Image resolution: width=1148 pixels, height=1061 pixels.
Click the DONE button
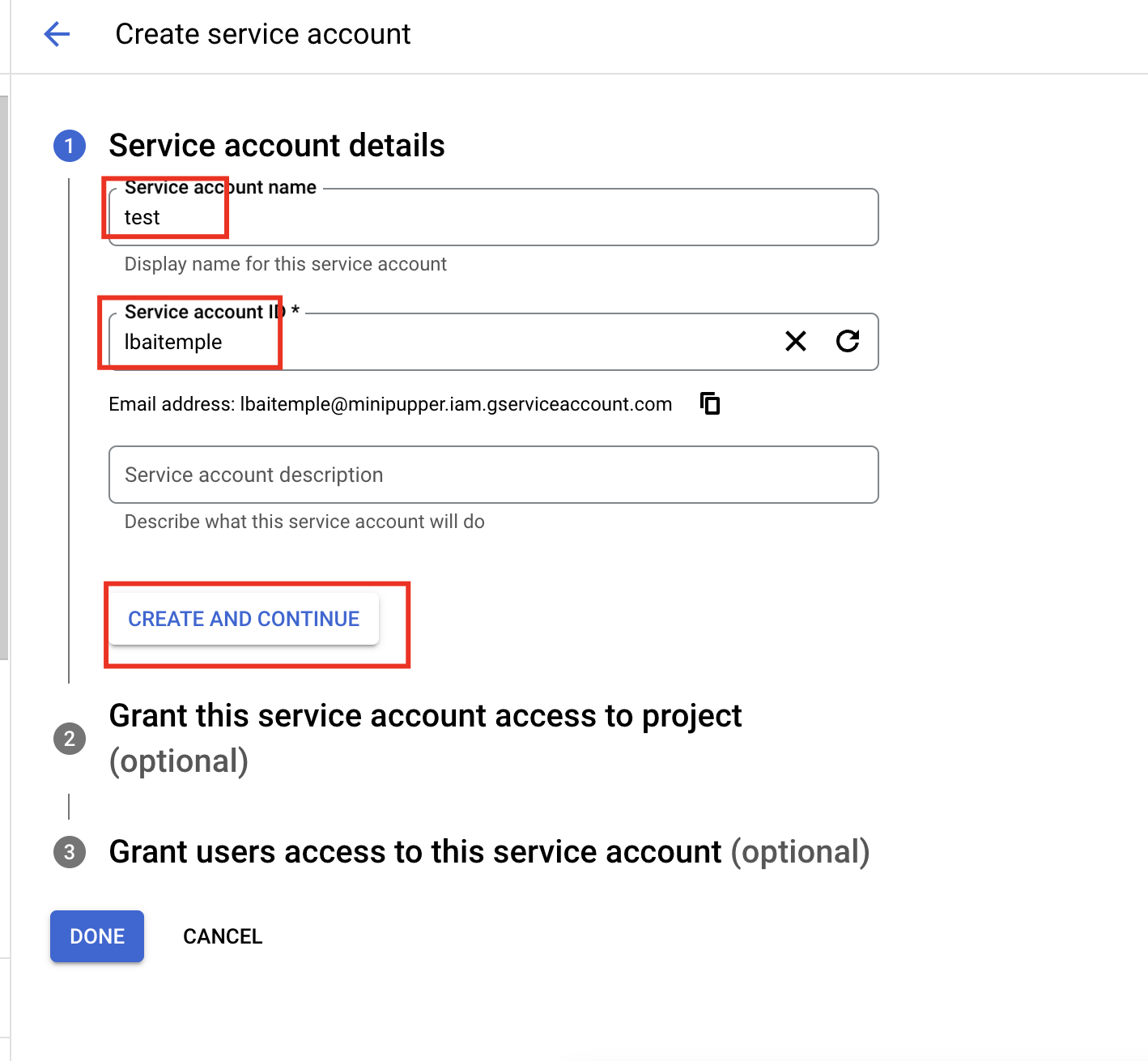[96, 936]
